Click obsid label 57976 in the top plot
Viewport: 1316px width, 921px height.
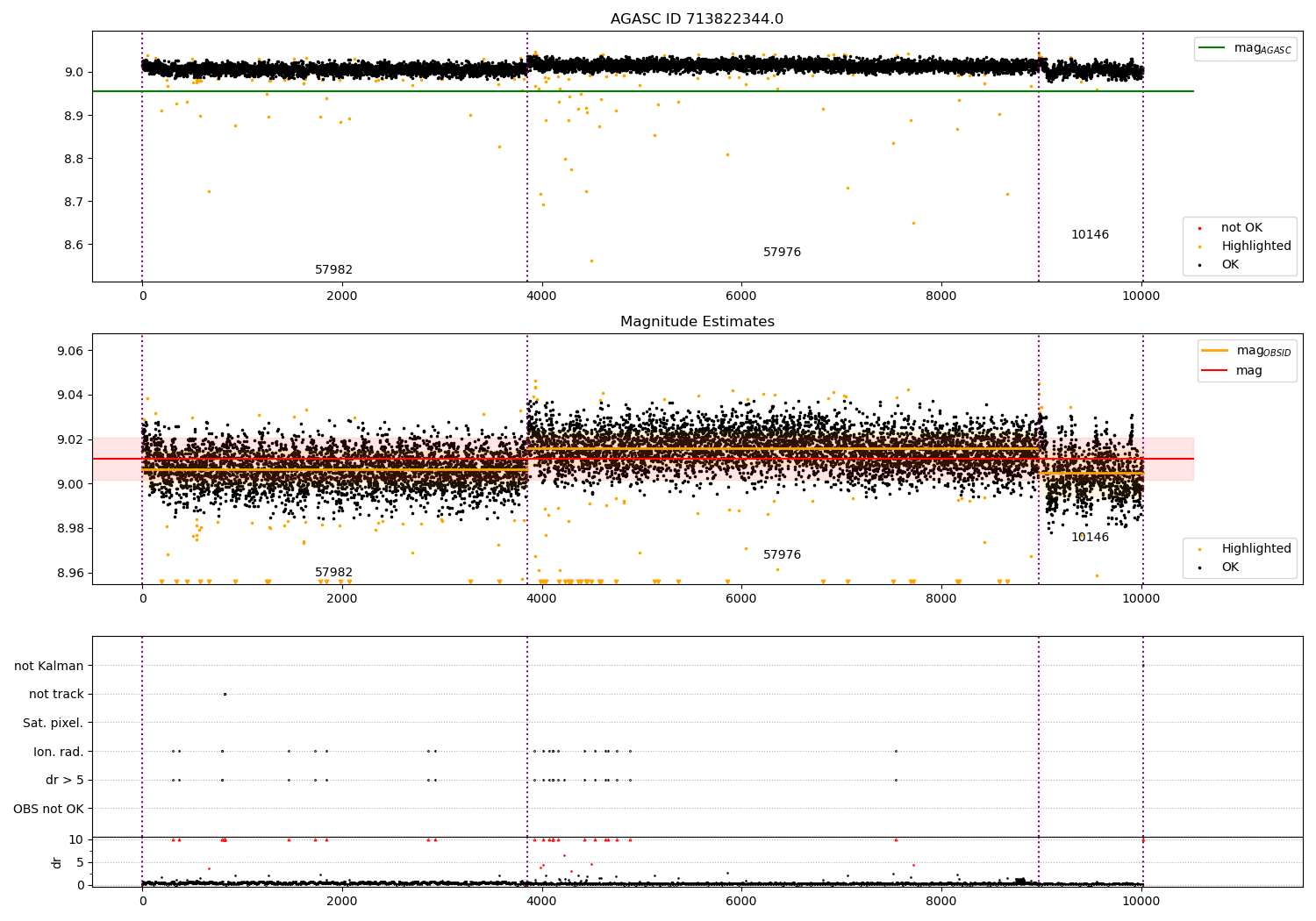pos(782,253)
